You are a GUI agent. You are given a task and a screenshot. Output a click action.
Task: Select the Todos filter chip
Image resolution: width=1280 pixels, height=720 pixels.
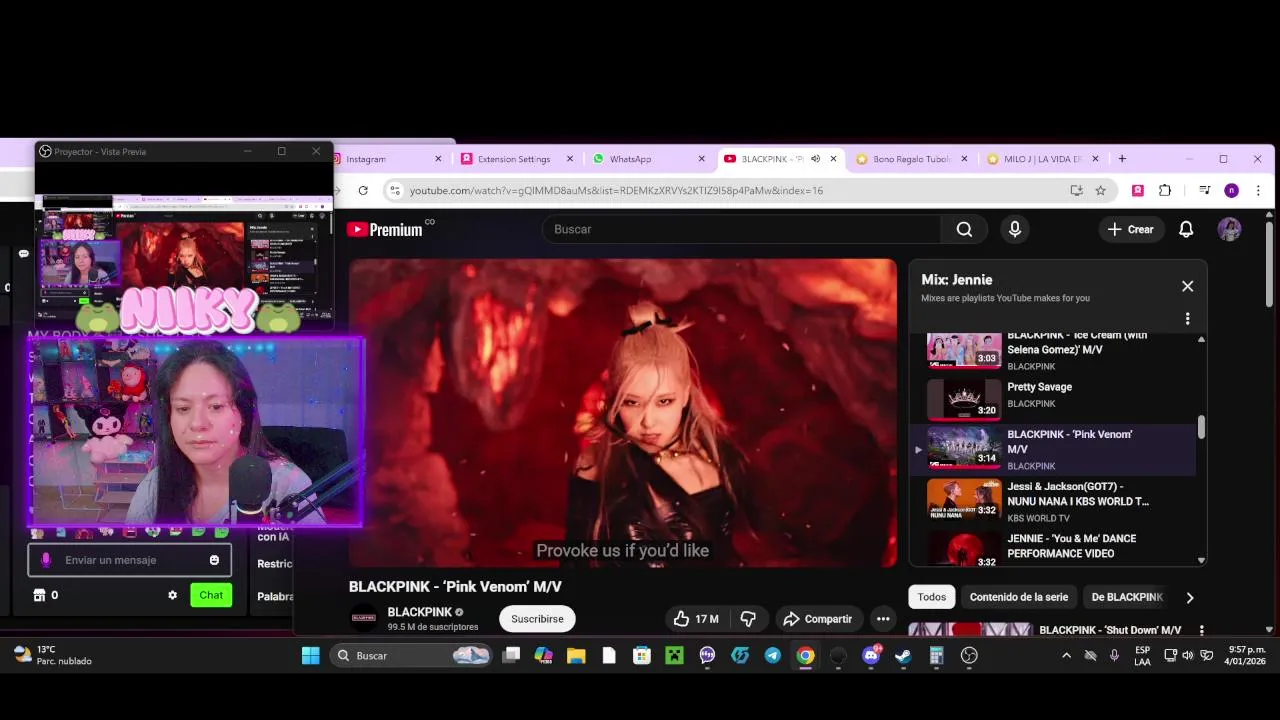click(932, 597)
